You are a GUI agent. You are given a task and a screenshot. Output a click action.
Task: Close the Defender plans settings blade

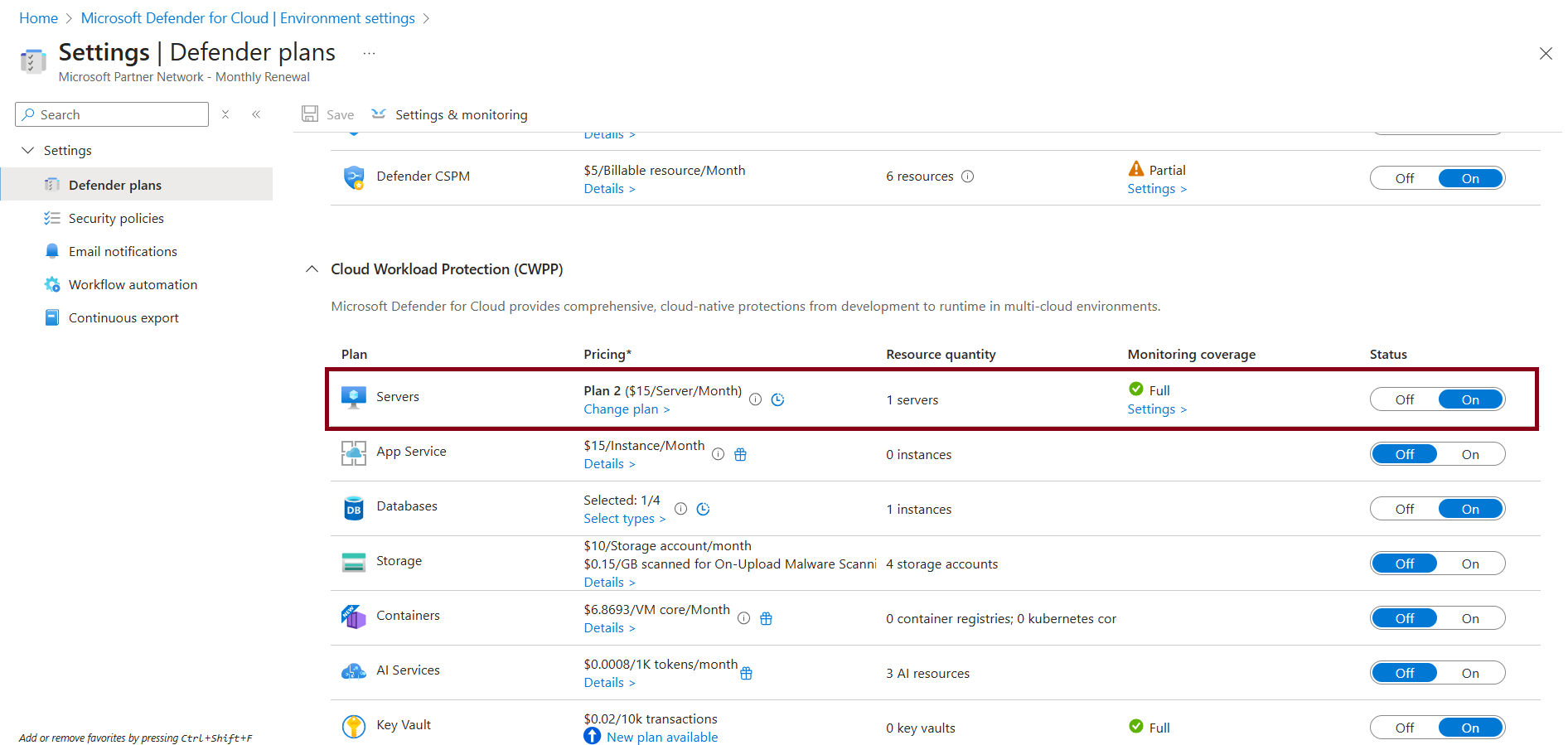coord(1546,53)
